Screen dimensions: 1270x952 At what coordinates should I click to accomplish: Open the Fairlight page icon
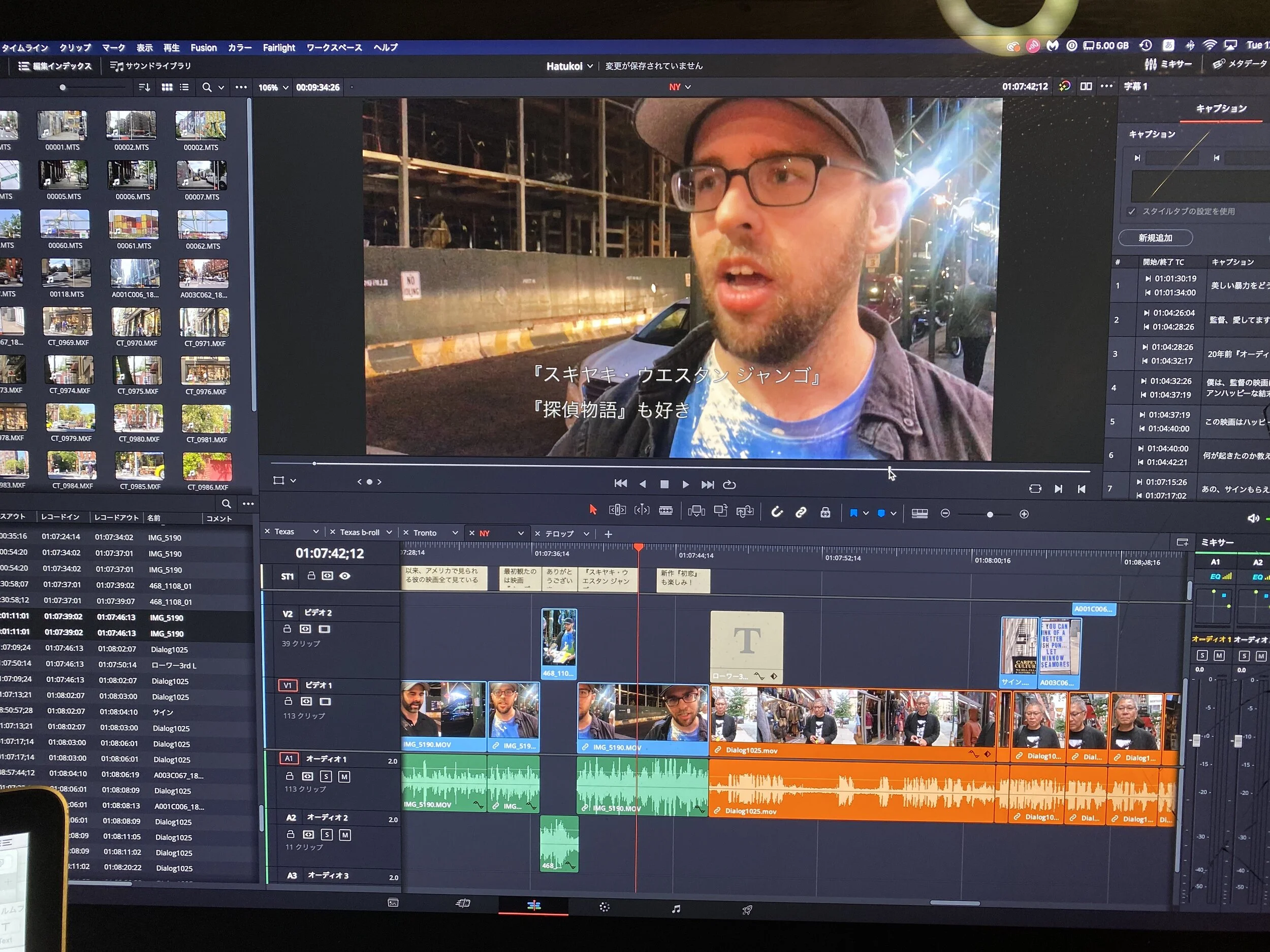676,909
